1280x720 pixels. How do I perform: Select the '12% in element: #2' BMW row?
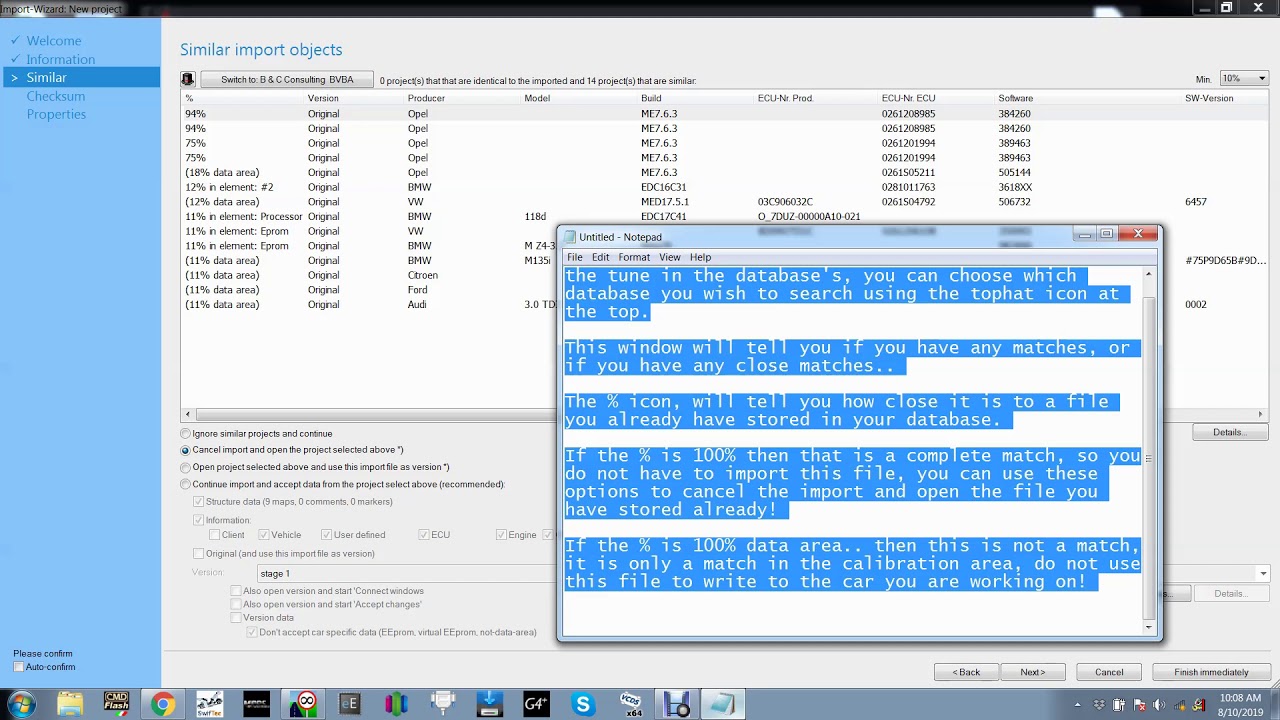(x=725, y=187)
